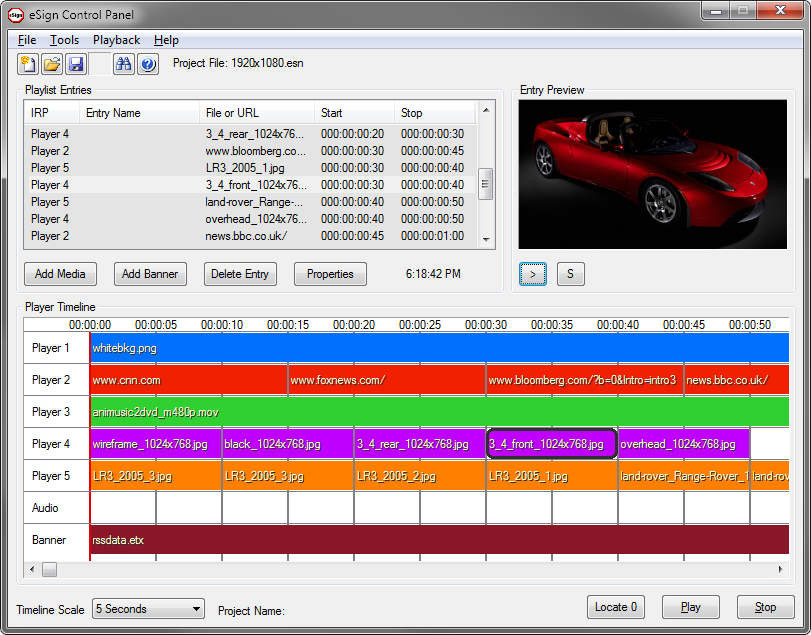Click the Save floppy disk icon
The image size is (811, 635).
[x=76, y=64]
